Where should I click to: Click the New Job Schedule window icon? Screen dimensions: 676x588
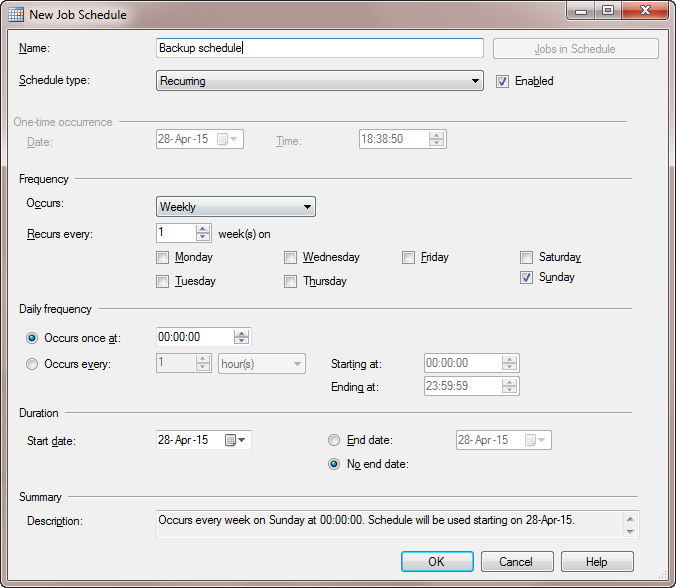point(16,14)
